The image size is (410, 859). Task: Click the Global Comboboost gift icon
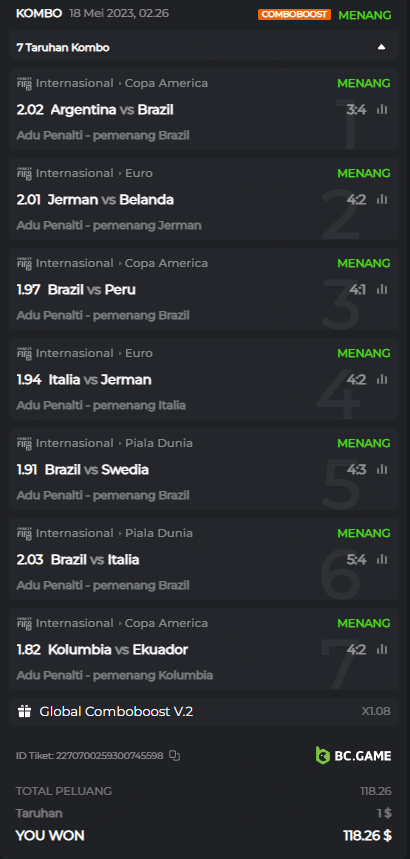(x=24, y=712)
